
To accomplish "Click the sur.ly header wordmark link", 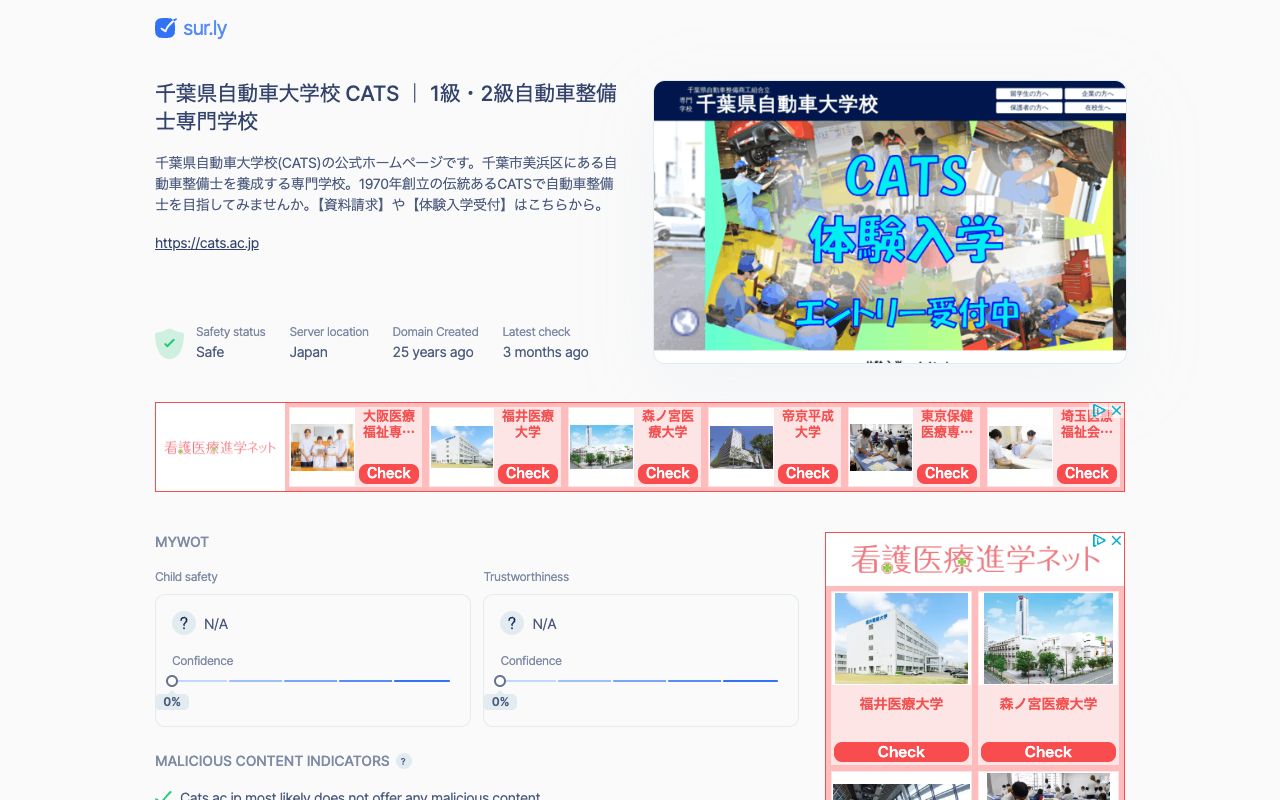I will click(x=204, y=28).
